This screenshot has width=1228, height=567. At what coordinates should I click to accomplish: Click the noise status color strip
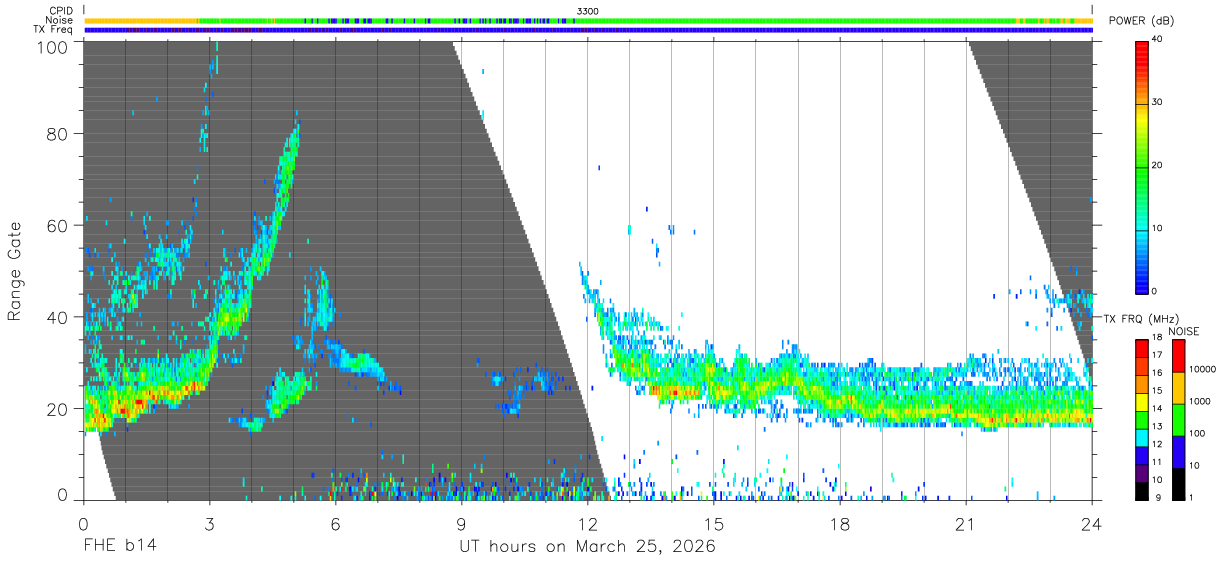(588, 20)
